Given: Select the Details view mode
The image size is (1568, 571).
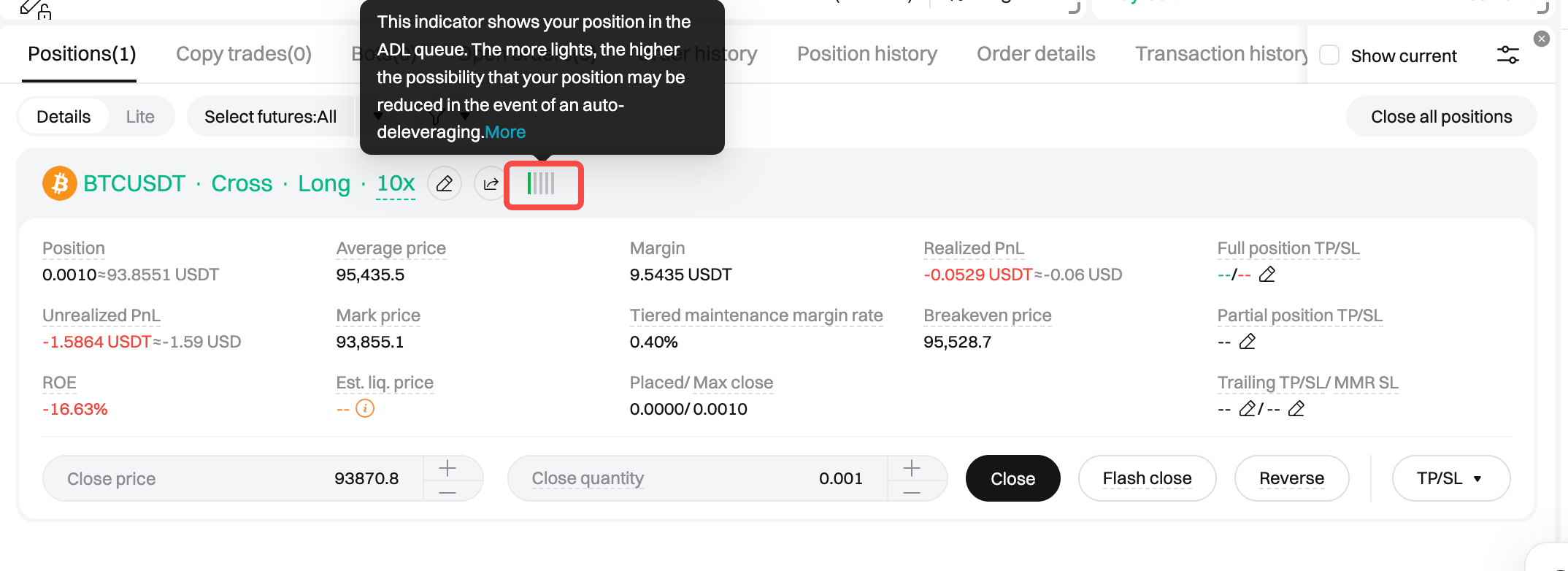Looking at the screenshot, I should [x=64, y=117].
